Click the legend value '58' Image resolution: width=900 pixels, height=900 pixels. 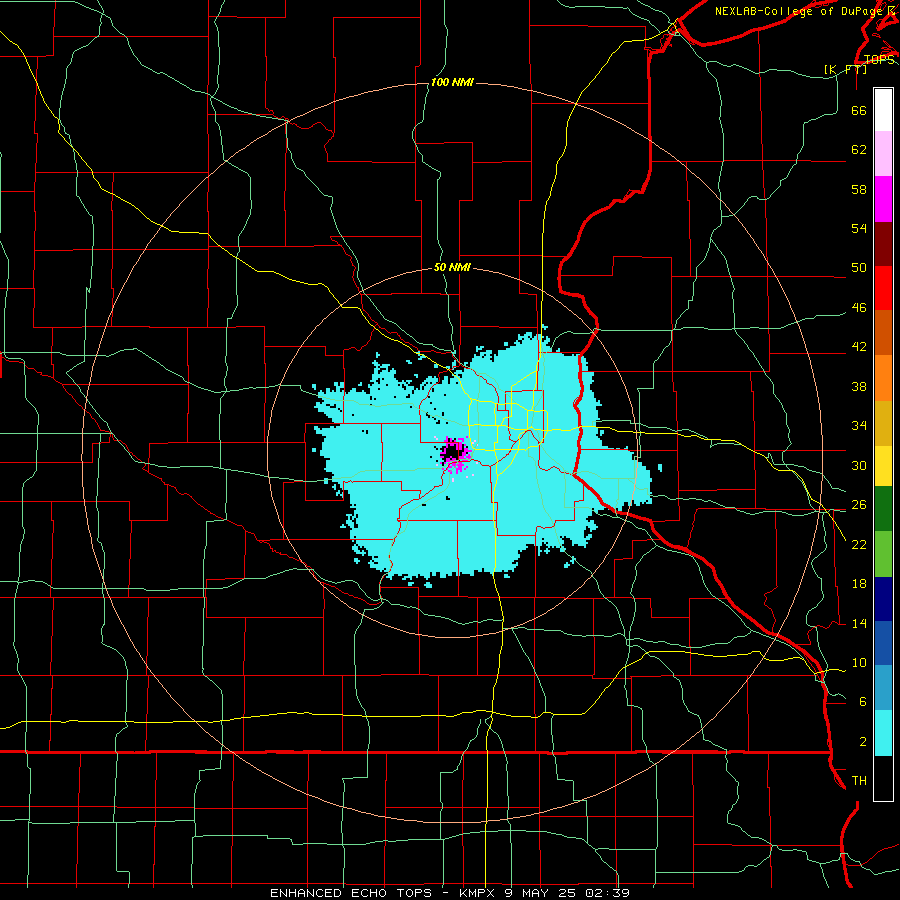coord(859,189)
